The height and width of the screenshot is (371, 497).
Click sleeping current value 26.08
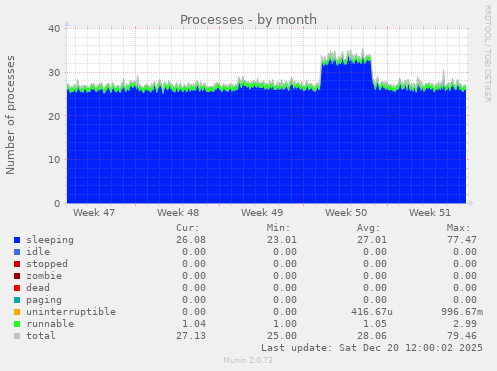pyautogui.click(x=191, y=240)
